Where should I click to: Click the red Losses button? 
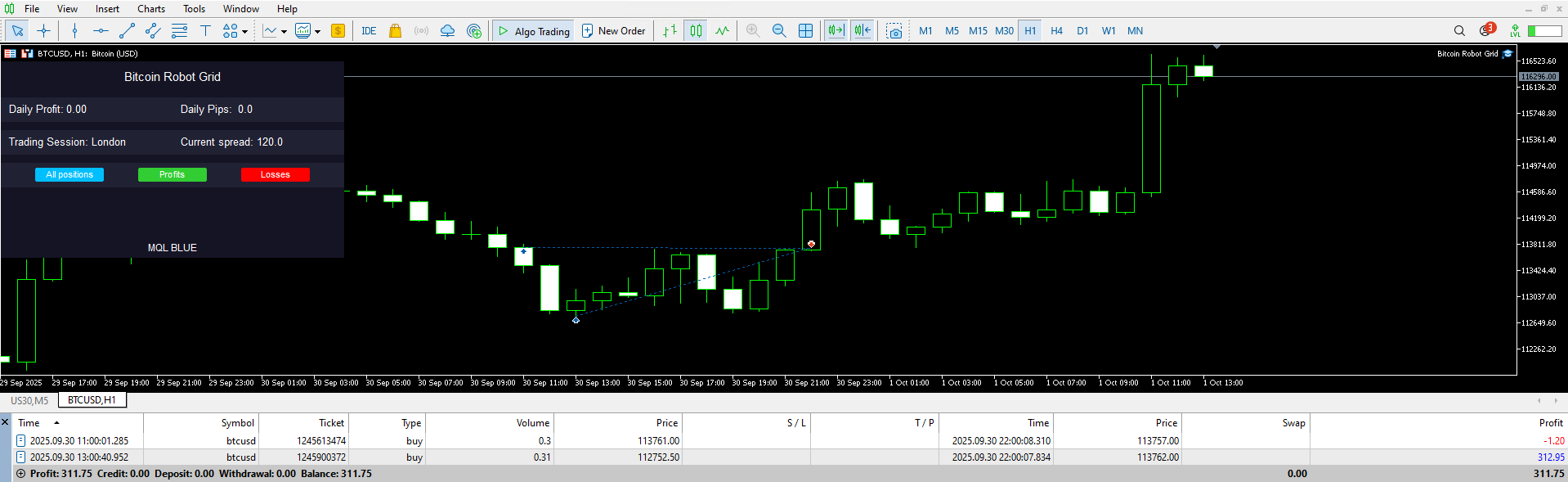276,174
